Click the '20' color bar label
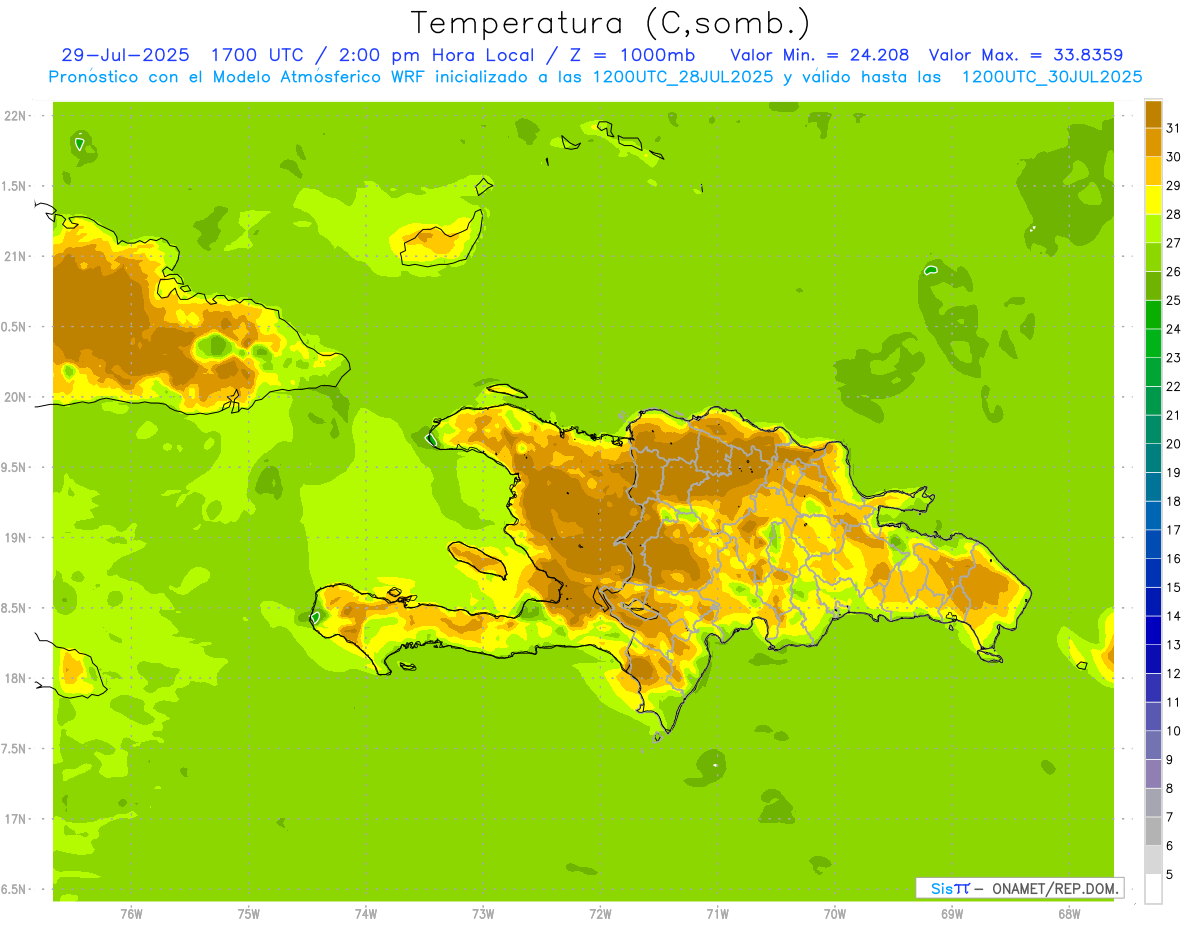This screenshot has width=1200, height=927. tap(1173, 443)
